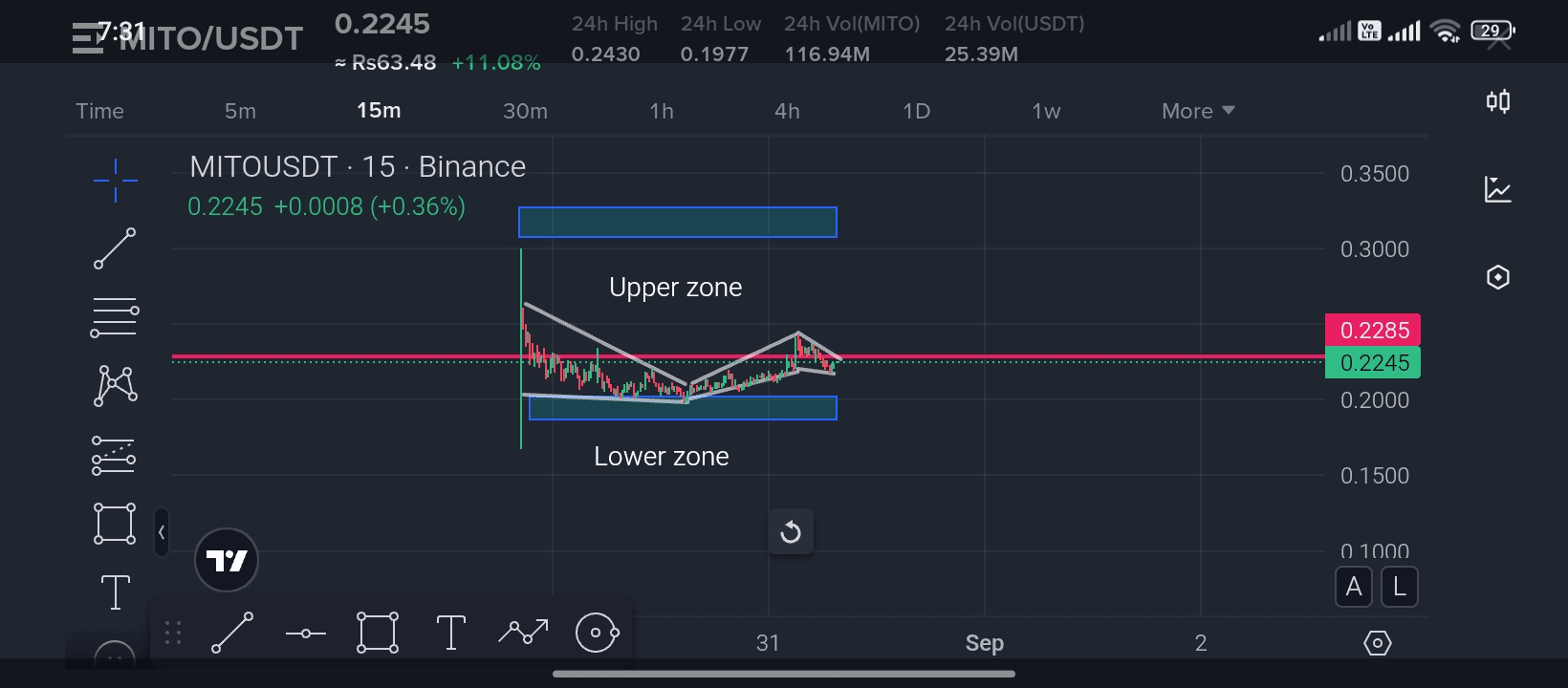Click the reset chart view button
The width and height of the screenshot is (1568, 688).
[791, 531]
